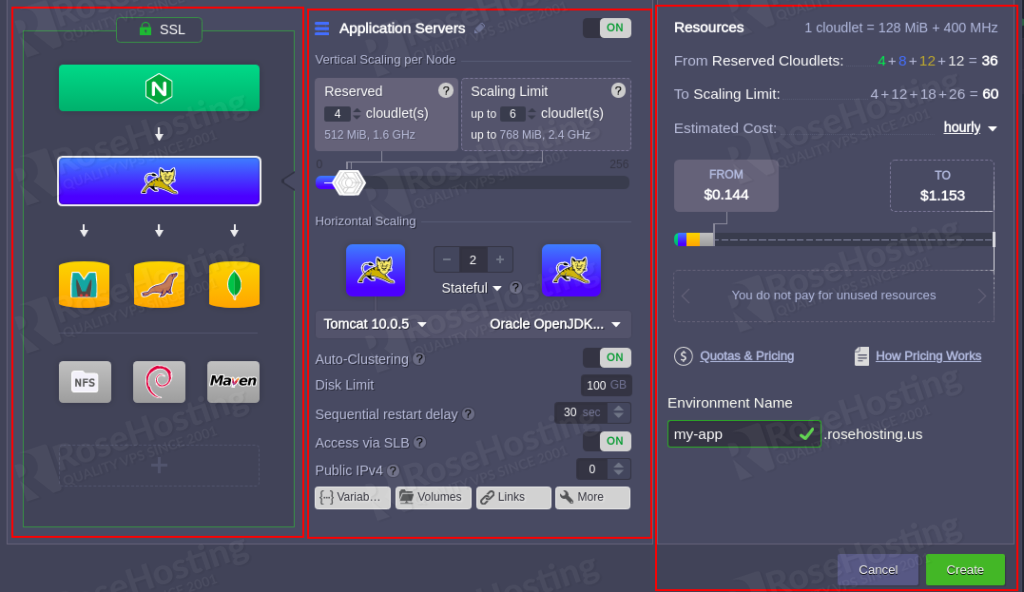This screenshot has width=1024, height=592.
Task: Add an extra layer with plus block
Action: click(x=159, y=465)
